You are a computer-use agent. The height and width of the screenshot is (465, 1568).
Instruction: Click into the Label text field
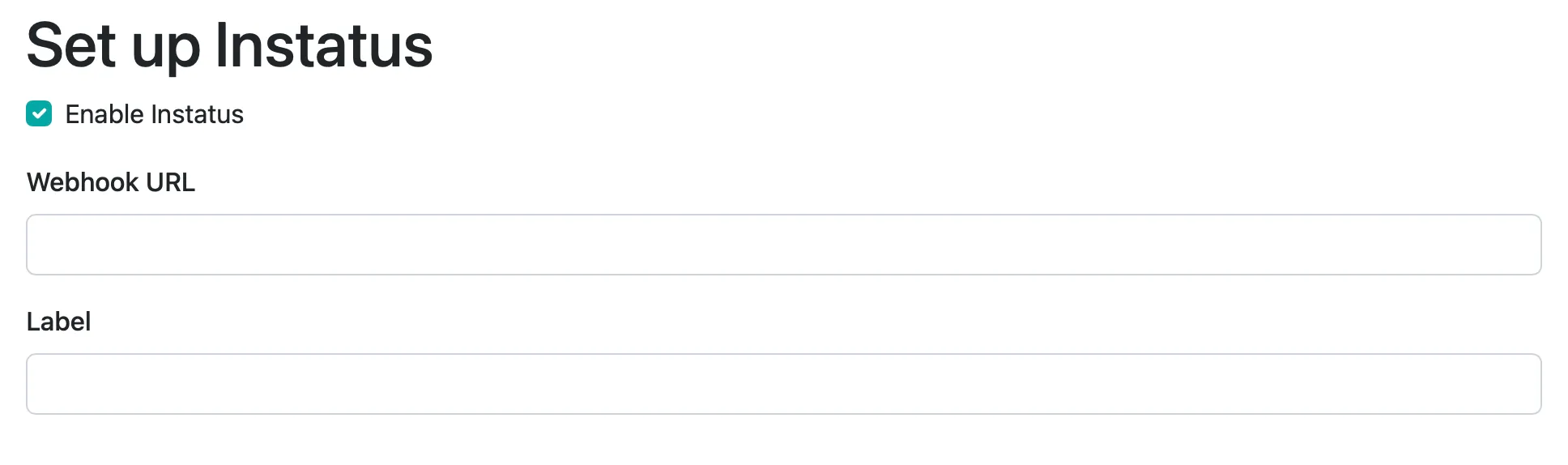[x=783, y=384]
